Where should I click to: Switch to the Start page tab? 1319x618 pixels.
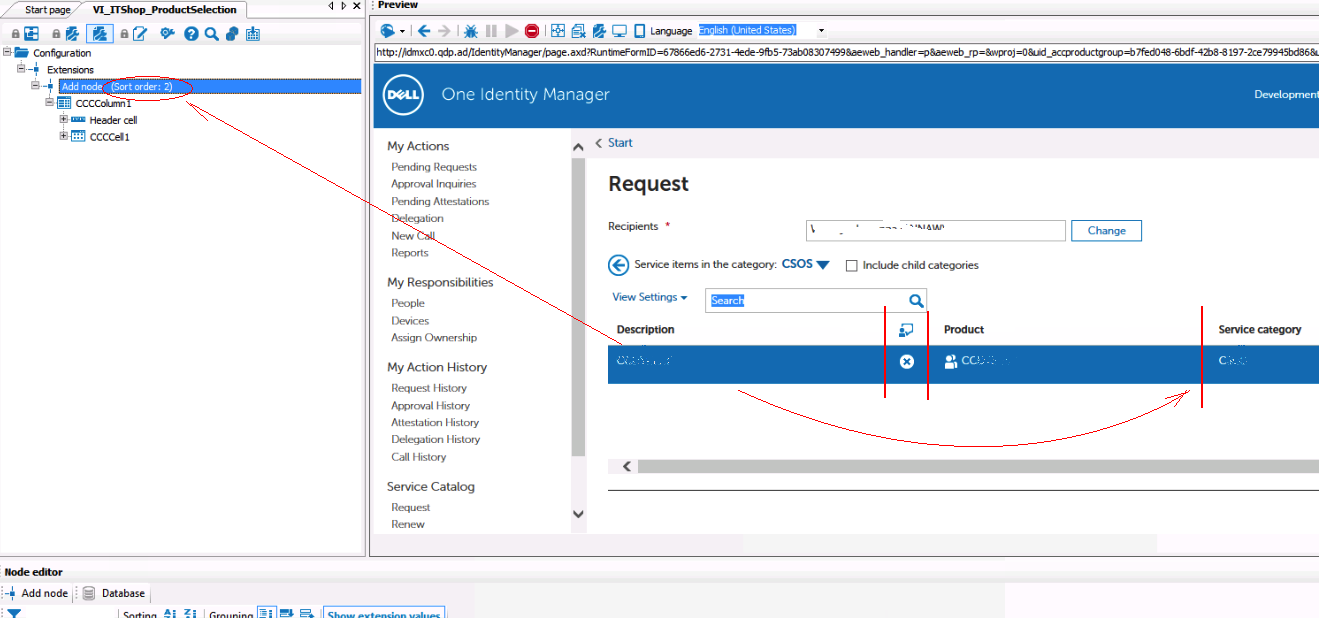click(x=48, y=10)
